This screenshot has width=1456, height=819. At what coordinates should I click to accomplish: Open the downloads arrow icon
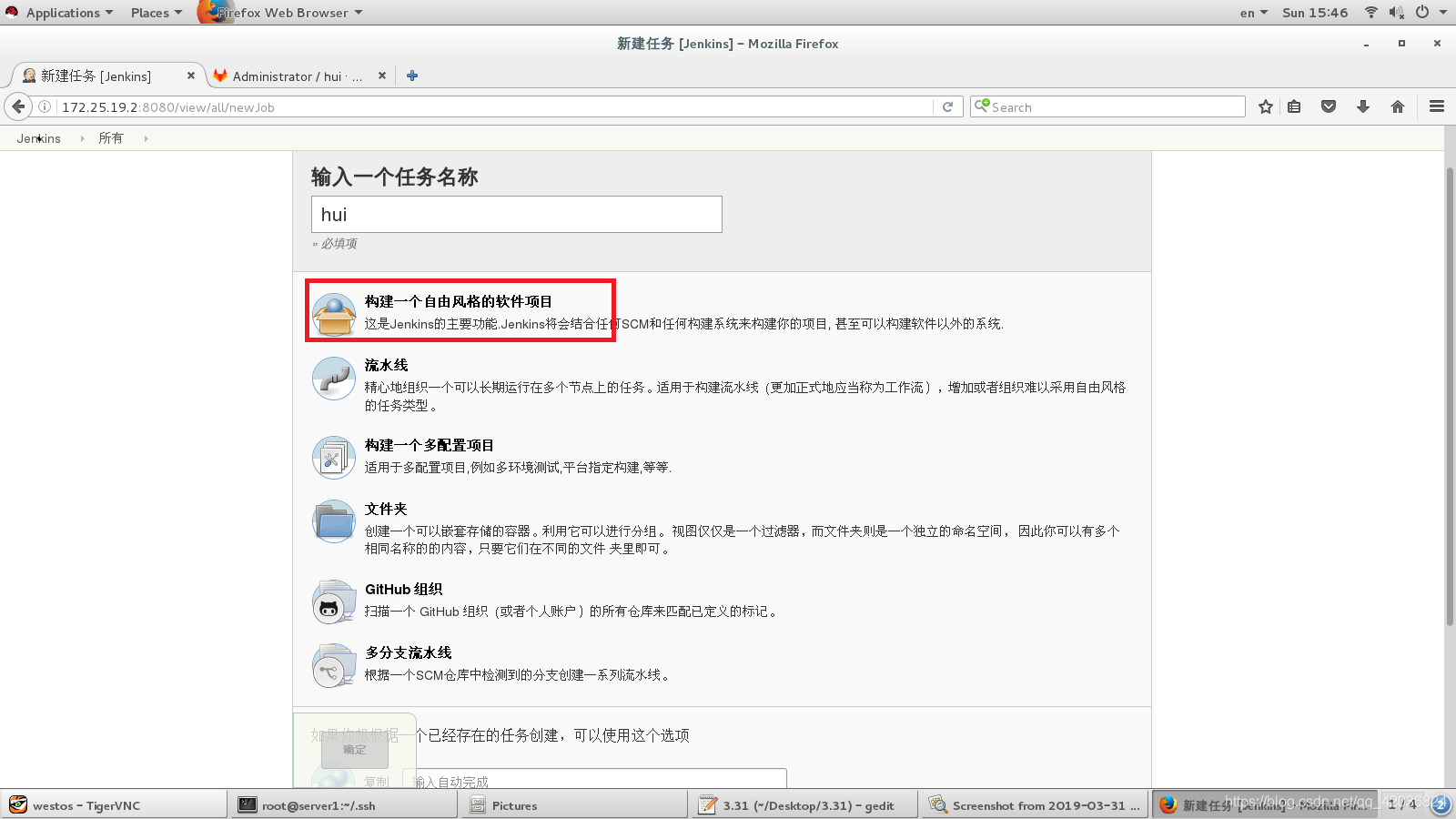pyautogui.click(x=1363, y=106)
